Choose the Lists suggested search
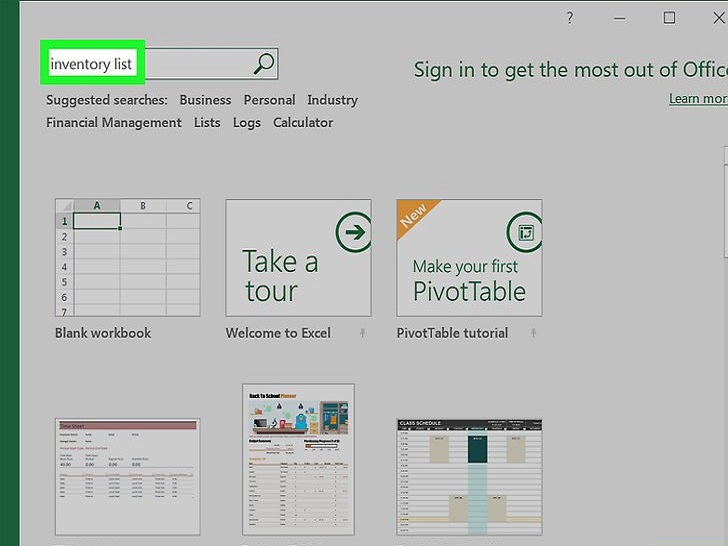 coord(207,123)
